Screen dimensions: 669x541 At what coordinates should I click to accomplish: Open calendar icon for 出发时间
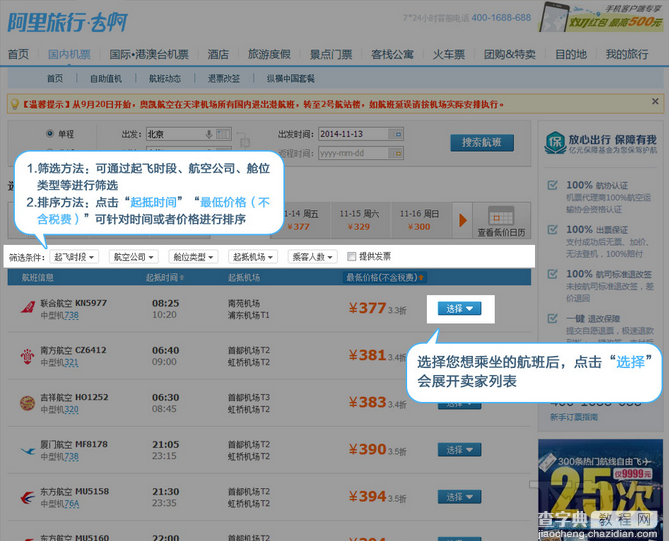396,134
